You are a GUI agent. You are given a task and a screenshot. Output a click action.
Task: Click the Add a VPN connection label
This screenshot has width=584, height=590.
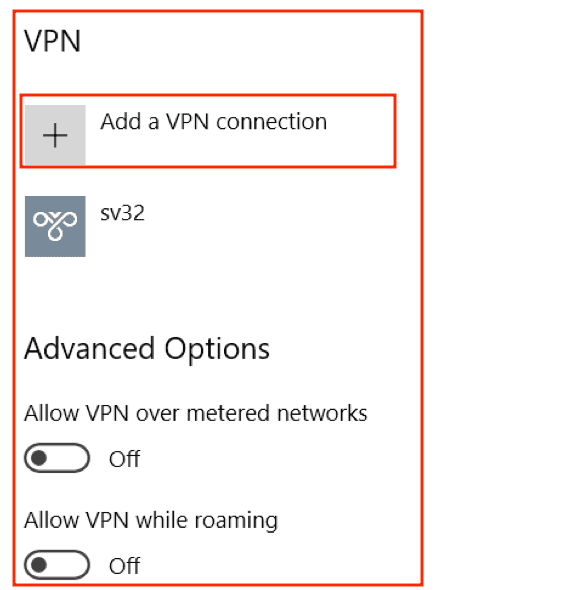213,122
